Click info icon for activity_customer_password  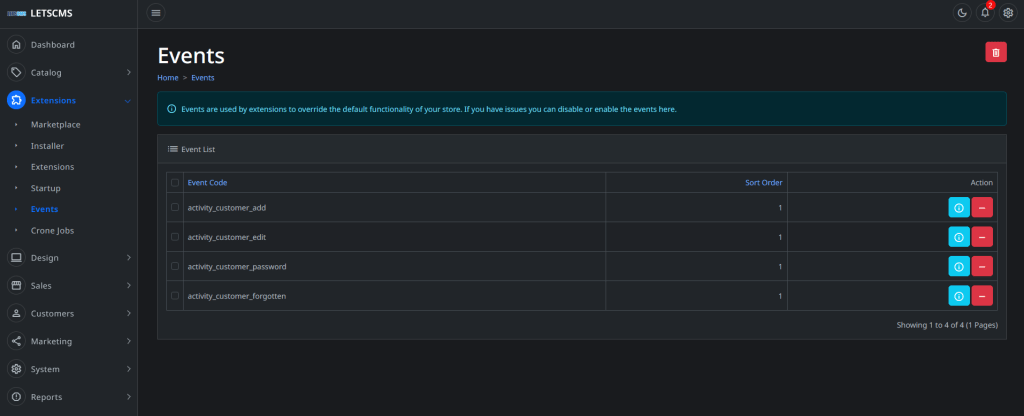click(958, 266)
